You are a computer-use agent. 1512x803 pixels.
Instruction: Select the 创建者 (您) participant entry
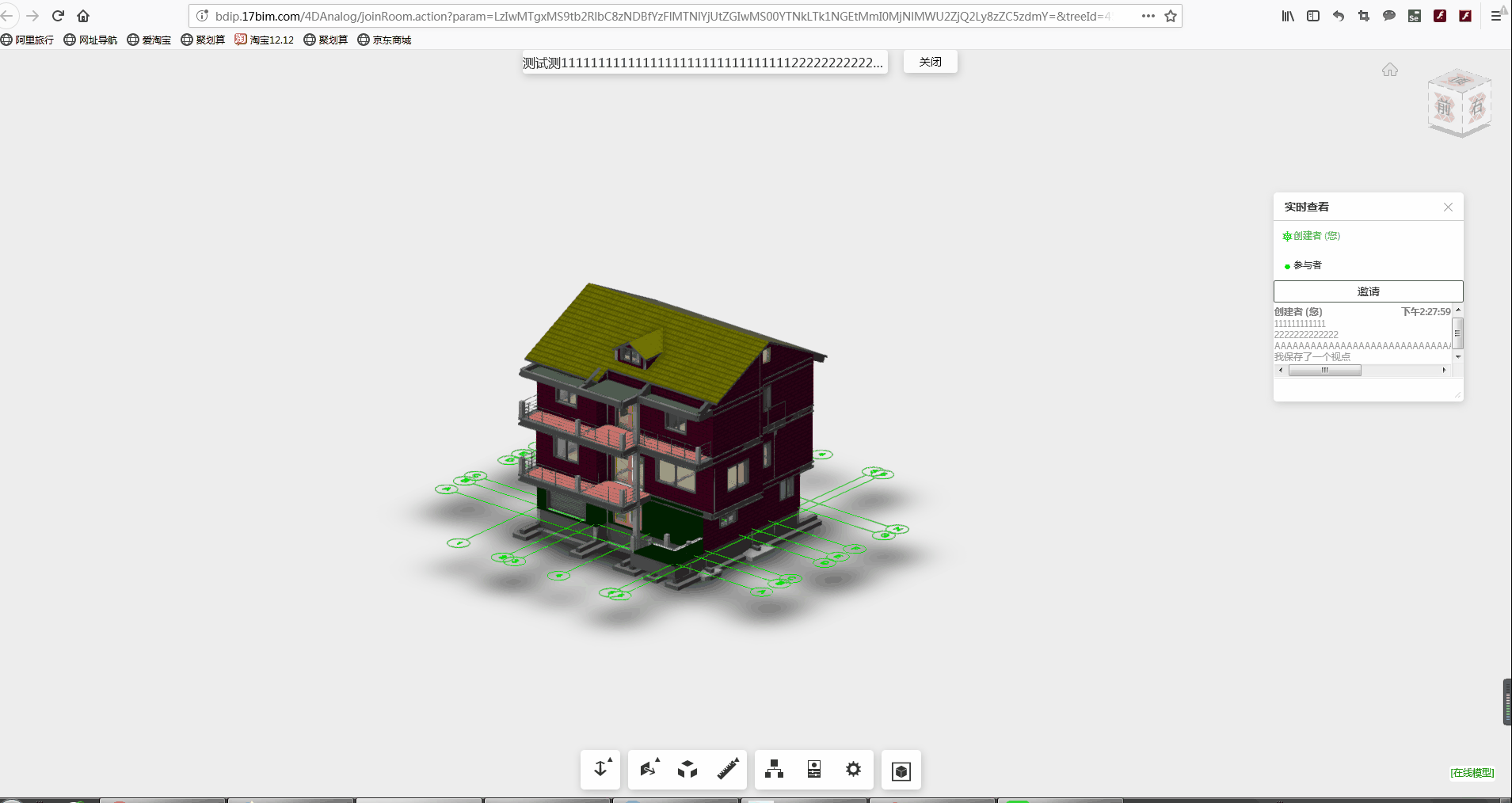click(1312, 236)
